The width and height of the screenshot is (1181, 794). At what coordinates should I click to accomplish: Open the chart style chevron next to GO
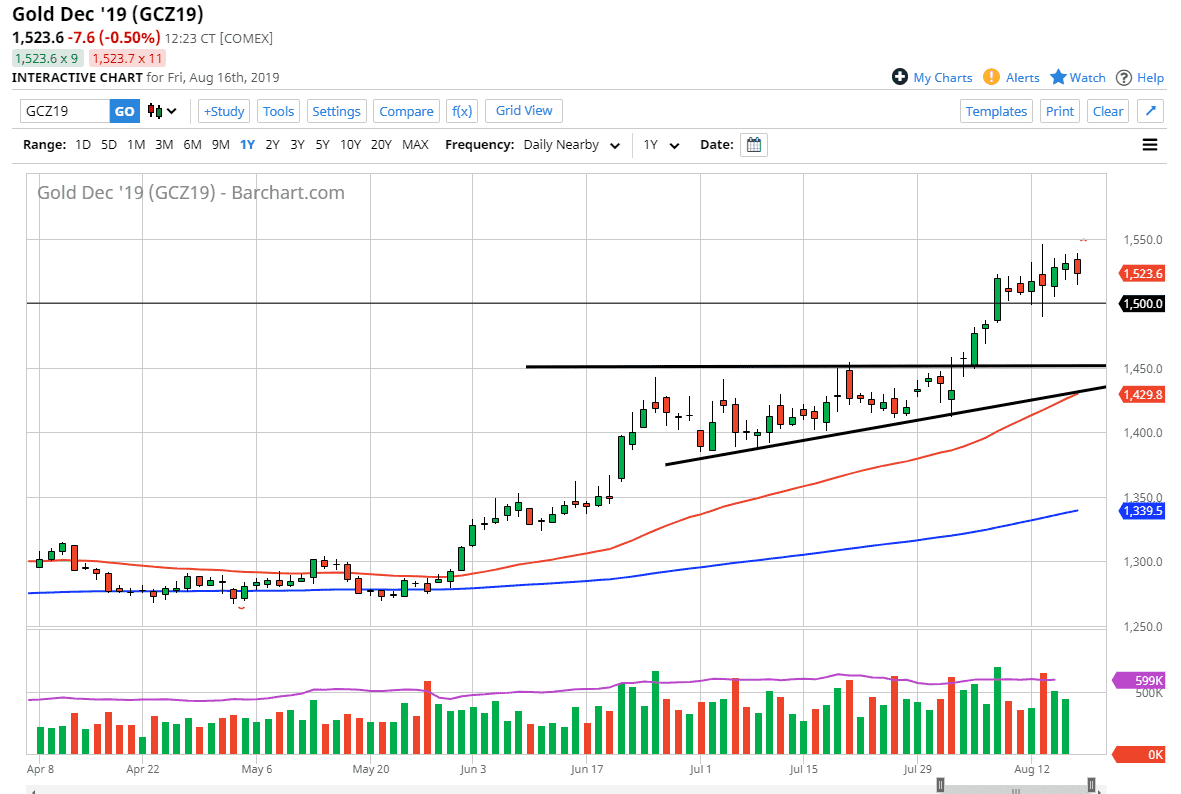[173, 111]
